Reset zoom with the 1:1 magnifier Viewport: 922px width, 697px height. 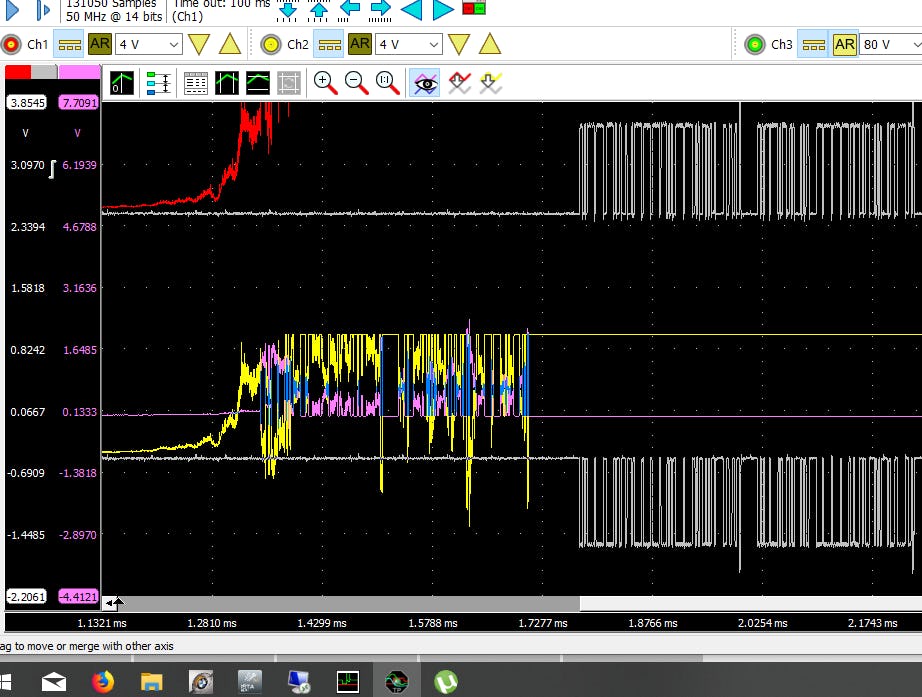387,83
